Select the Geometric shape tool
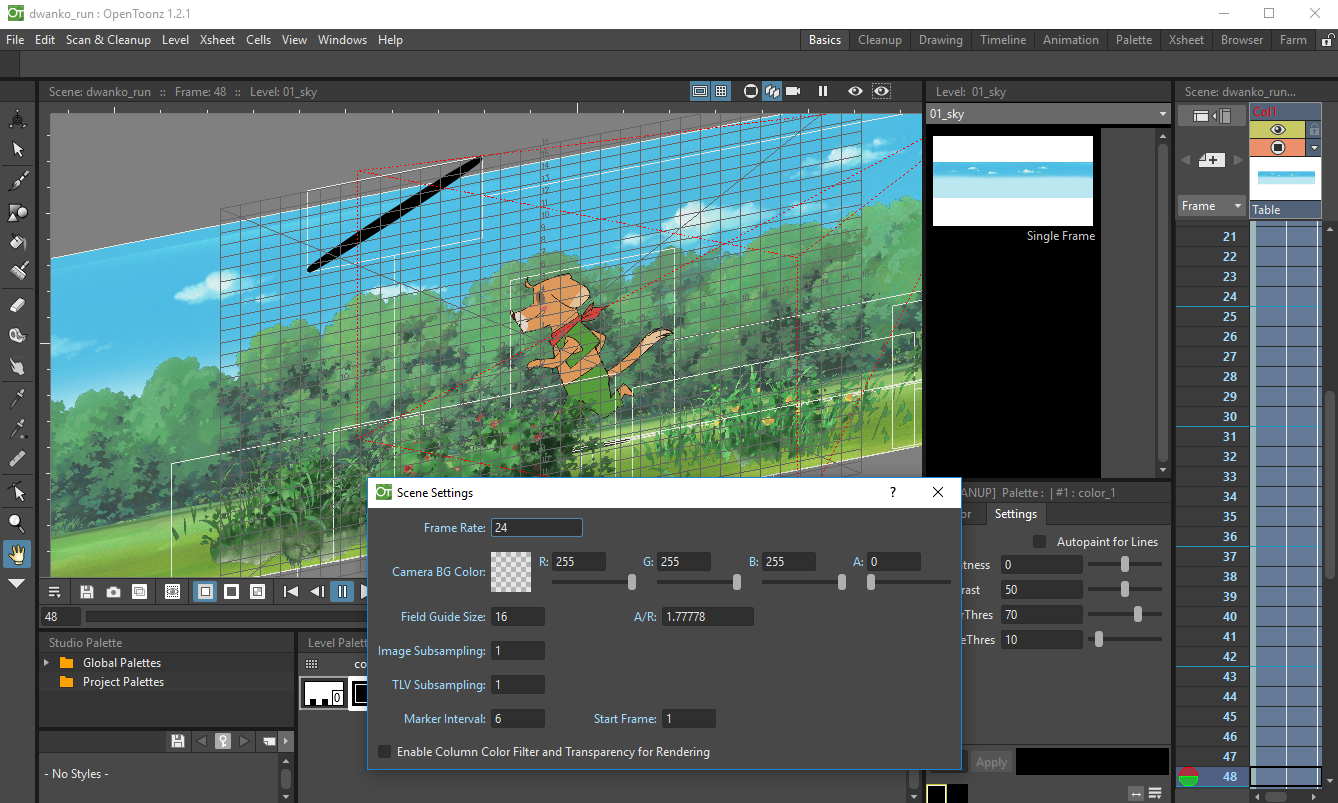This screenshot has width=1338, height=803. click(x=18, y=212)
